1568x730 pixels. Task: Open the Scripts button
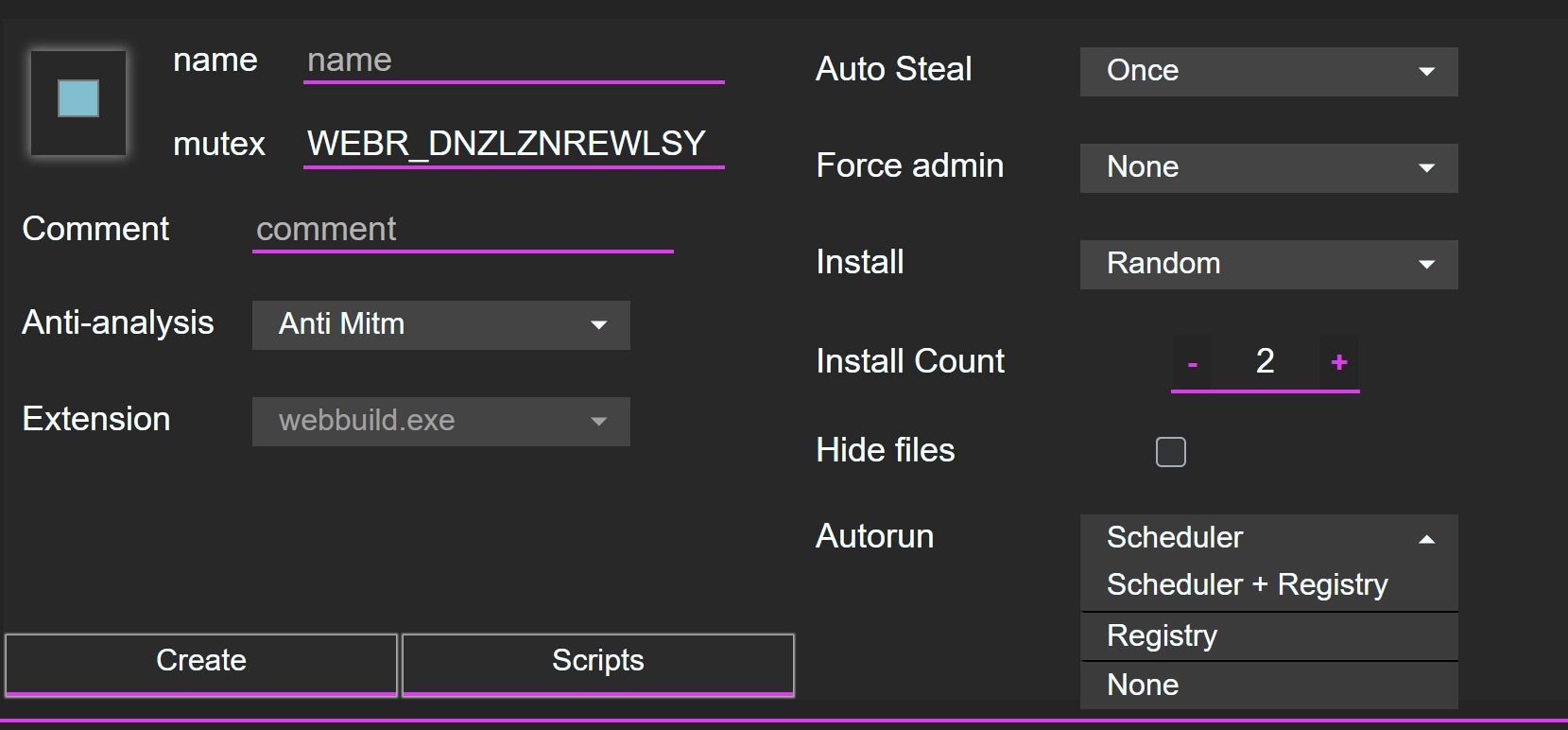[x=597, y=661]
